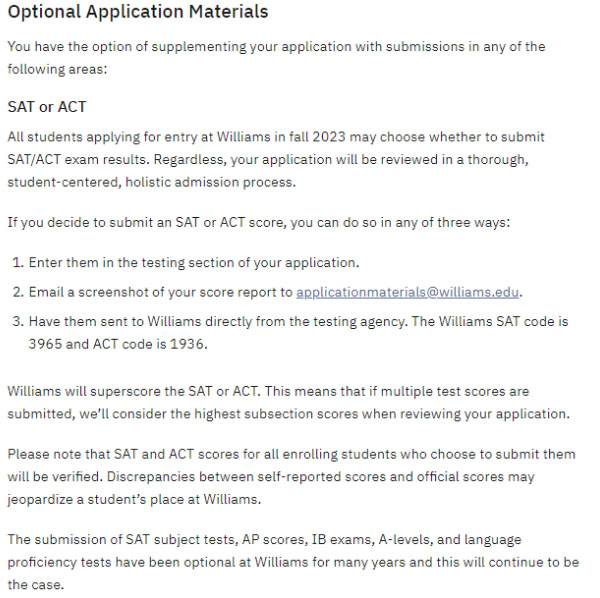Click the SAT code number 3965
This screenshot has width=600, height=598.
click(46, 342)
